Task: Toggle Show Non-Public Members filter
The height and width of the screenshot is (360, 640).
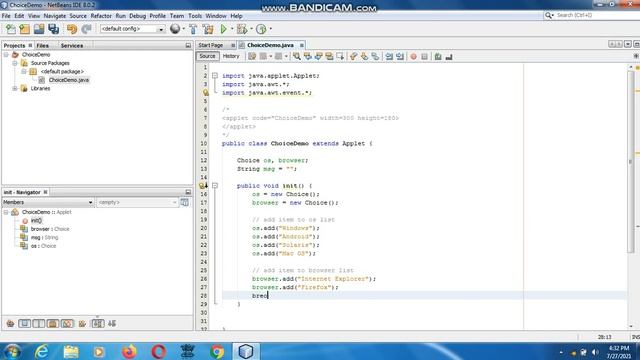Action: (53, 324)
